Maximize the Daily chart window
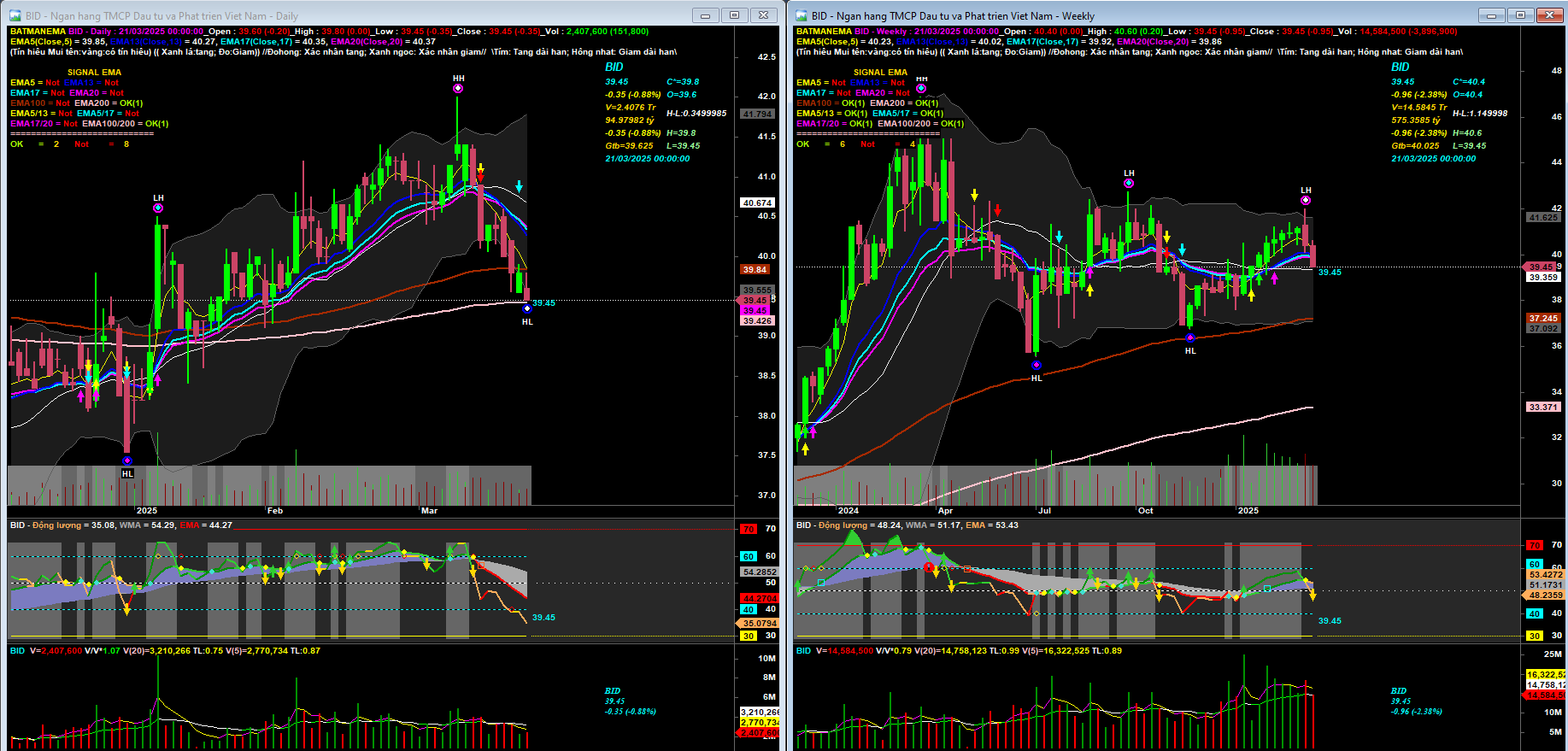This screenshot has width=1568, height=751. click(x=734, y=15)
